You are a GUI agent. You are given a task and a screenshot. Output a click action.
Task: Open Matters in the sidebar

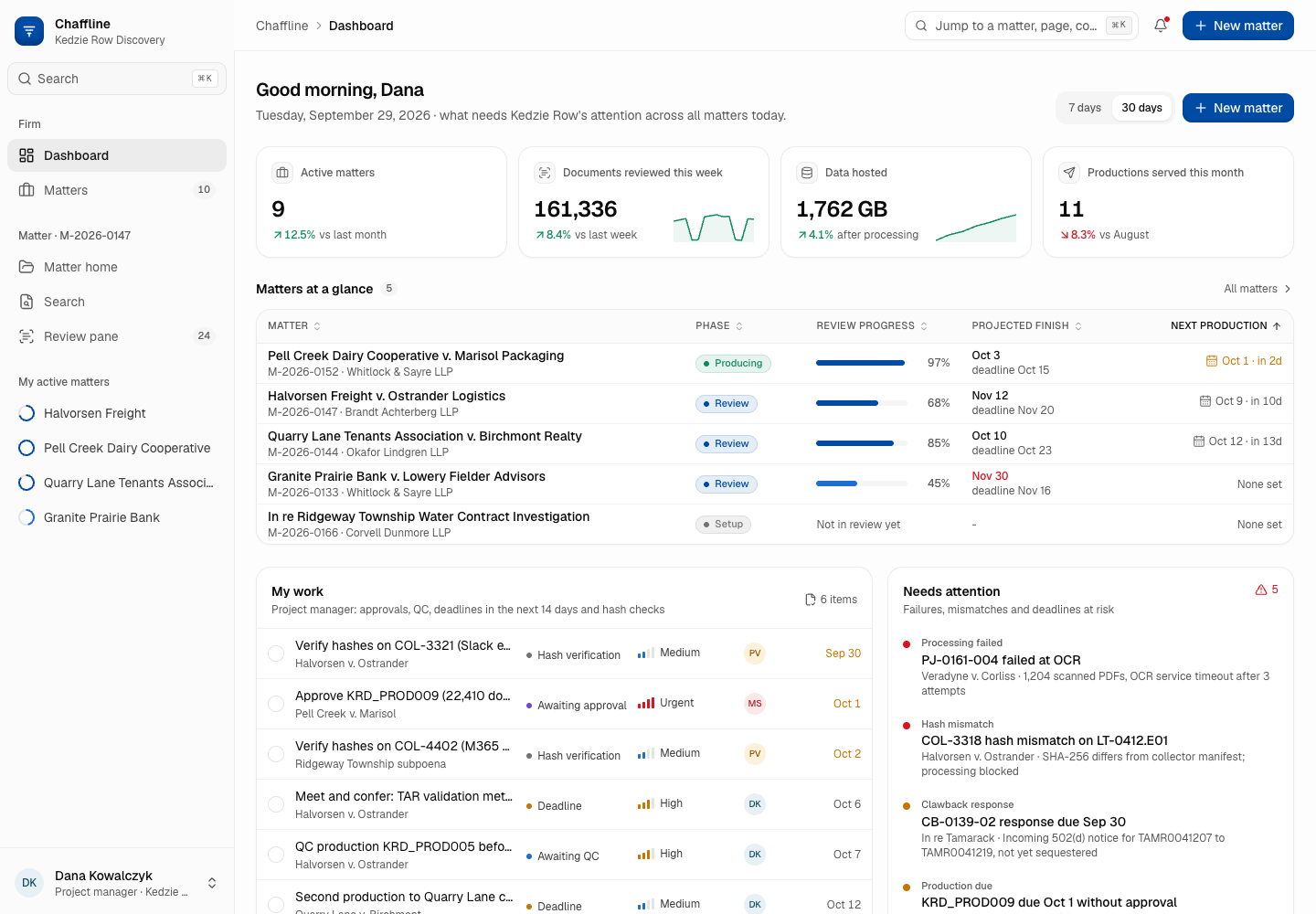(x=117, y=190)
